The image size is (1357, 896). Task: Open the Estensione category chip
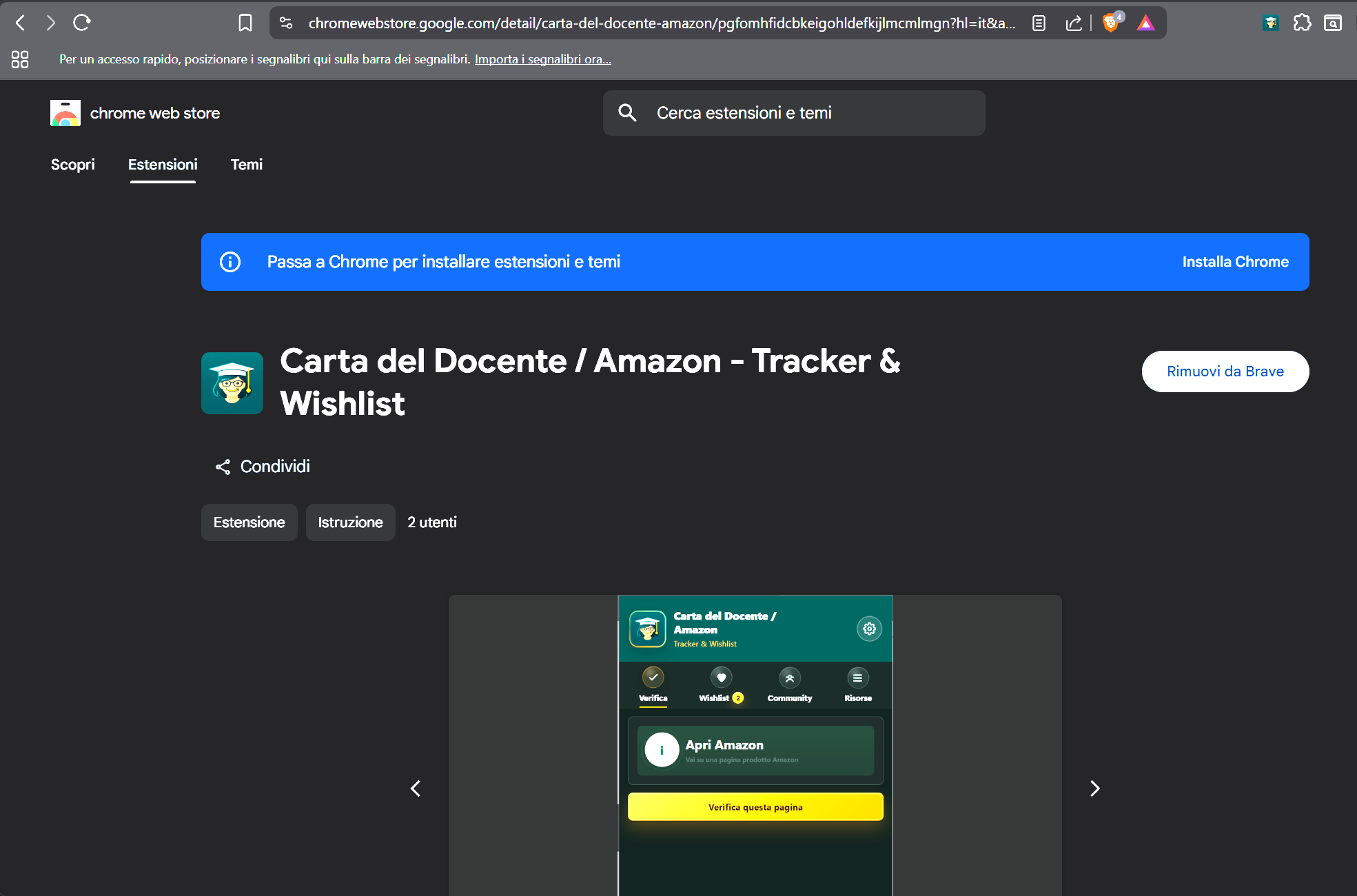(249, 522)
